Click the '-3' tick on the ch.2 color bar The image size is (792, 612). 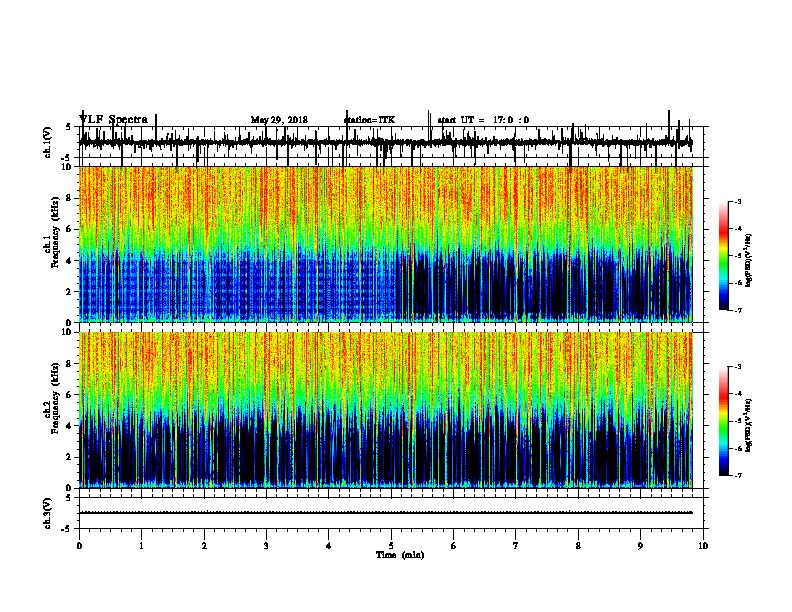click(x=738, y=367)
